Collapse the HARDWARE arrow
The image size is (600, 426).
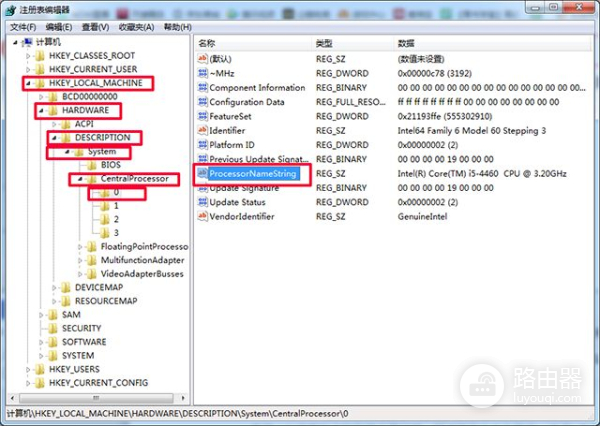pos(41,111)
